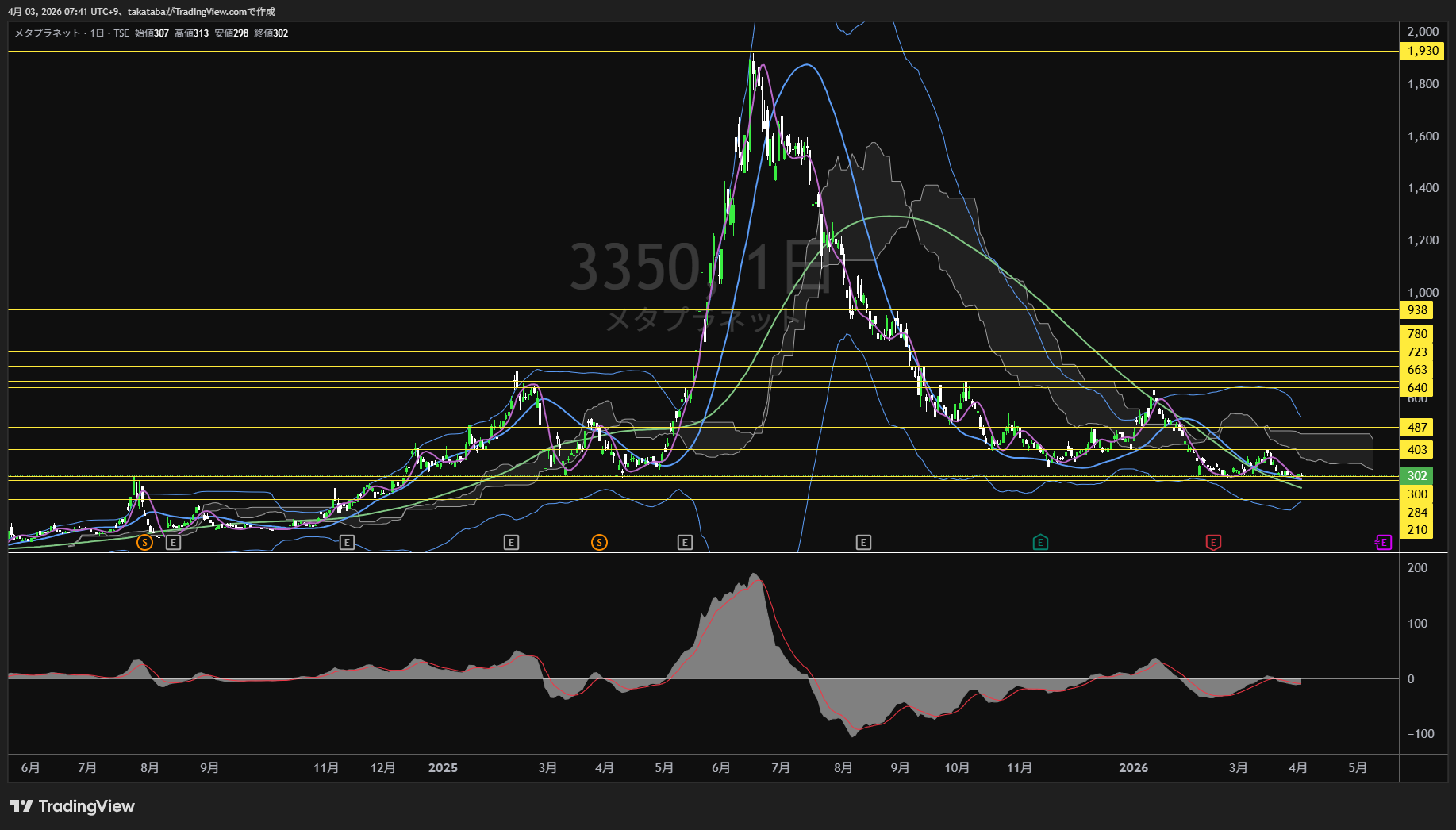The width and height of the screenshot is (1456, 830).
Task: Open the gray E marker near August 2025
Action: click(863, 543)
